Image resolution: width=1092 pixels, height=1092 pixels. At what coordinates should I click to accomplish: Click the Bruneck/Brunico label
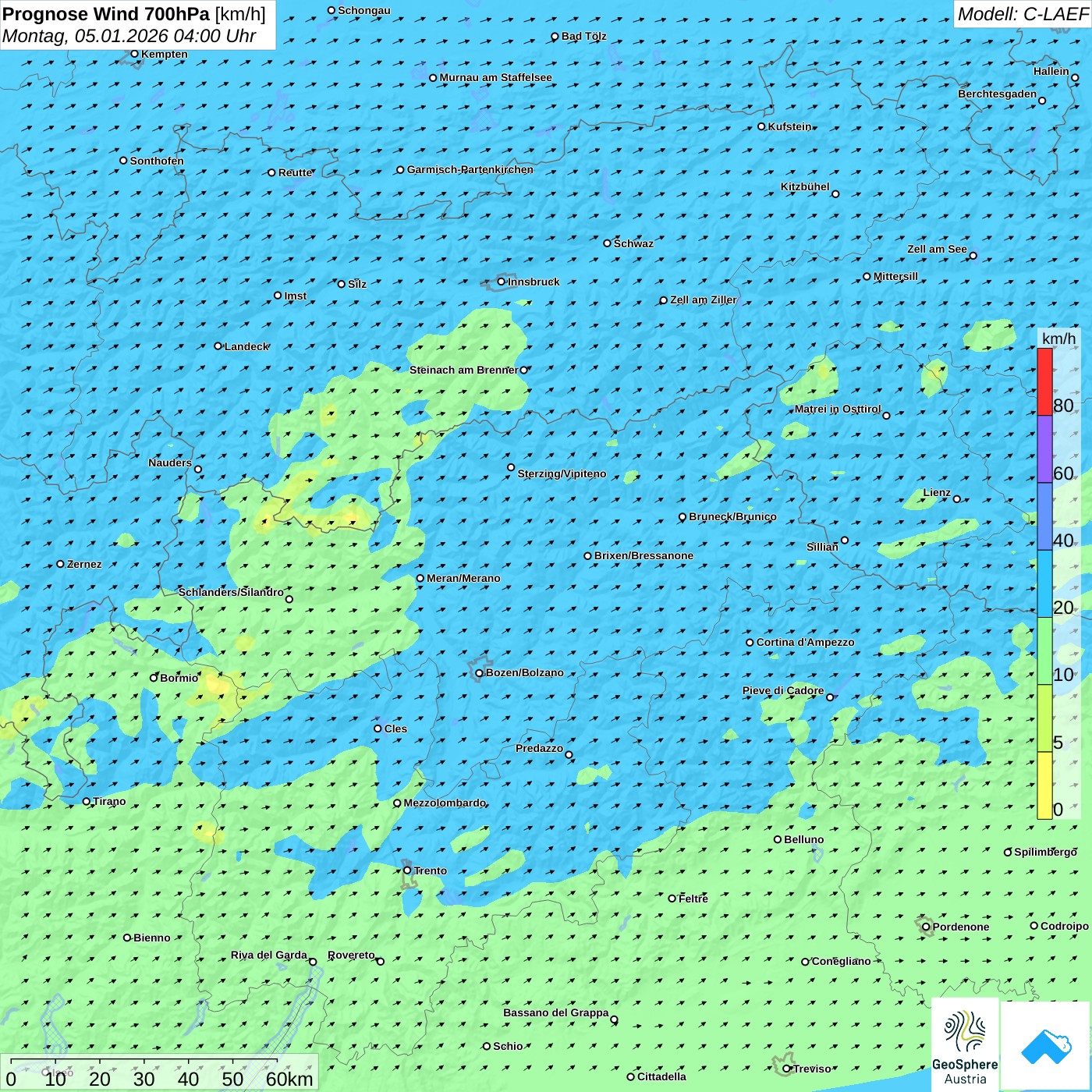732,516
